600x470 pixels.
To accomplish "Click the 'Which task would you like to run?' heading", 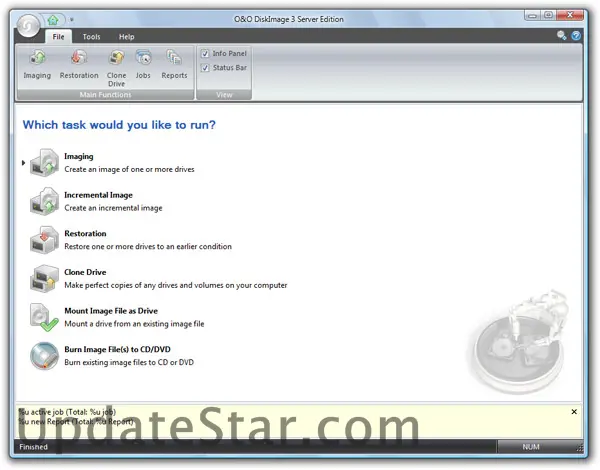I will click(x=119, y=125).
